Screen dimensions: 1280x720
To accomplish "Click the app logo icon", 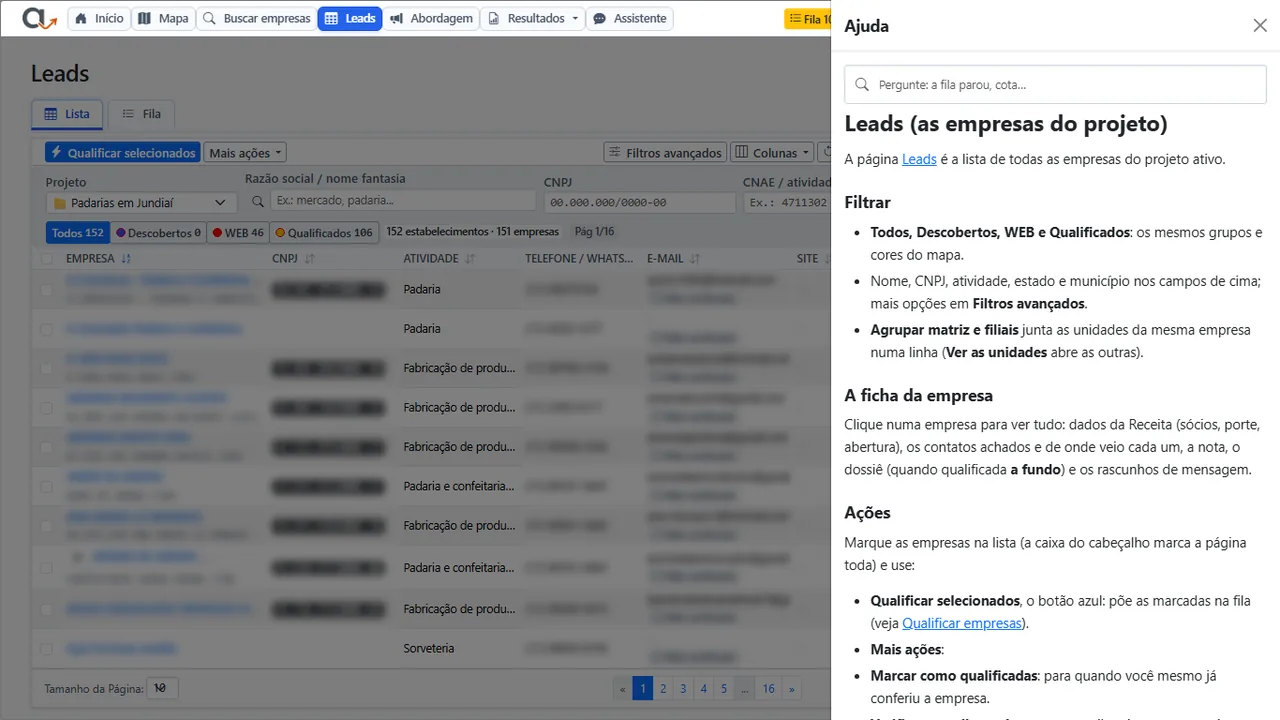I will coord(38,18).
